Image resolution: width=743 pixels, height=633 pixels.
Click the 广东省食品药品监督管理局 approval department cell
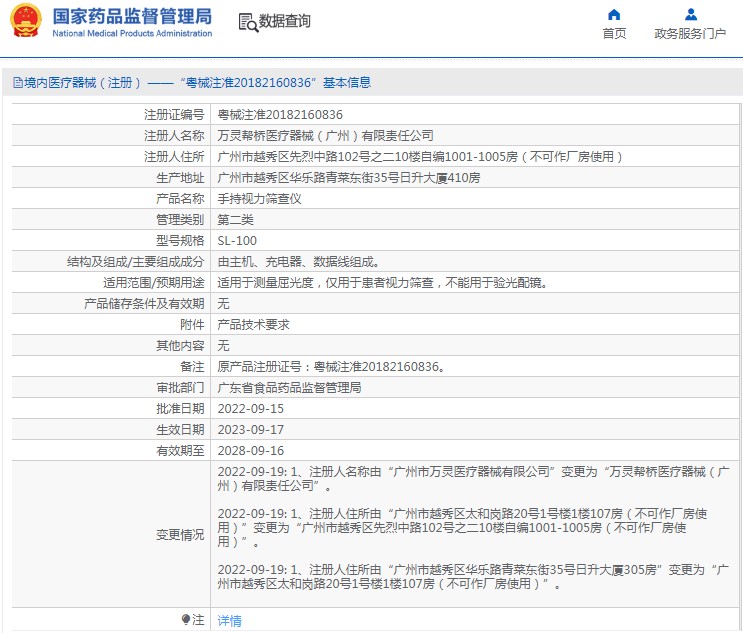[x=289, y=388]
